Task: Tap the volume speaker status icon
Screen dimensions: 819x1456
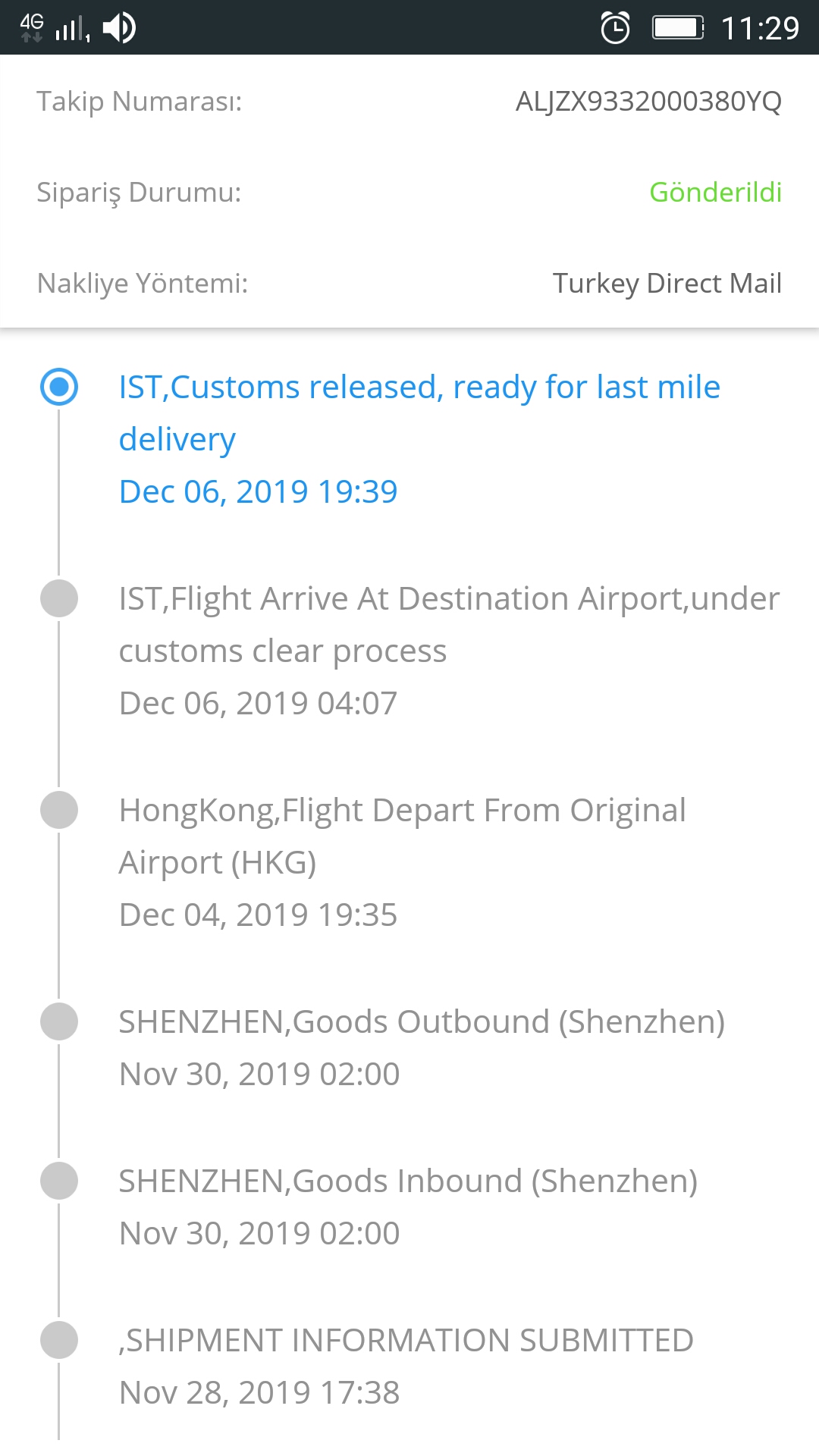Action: pyautogui.click(x=119, y=28)
